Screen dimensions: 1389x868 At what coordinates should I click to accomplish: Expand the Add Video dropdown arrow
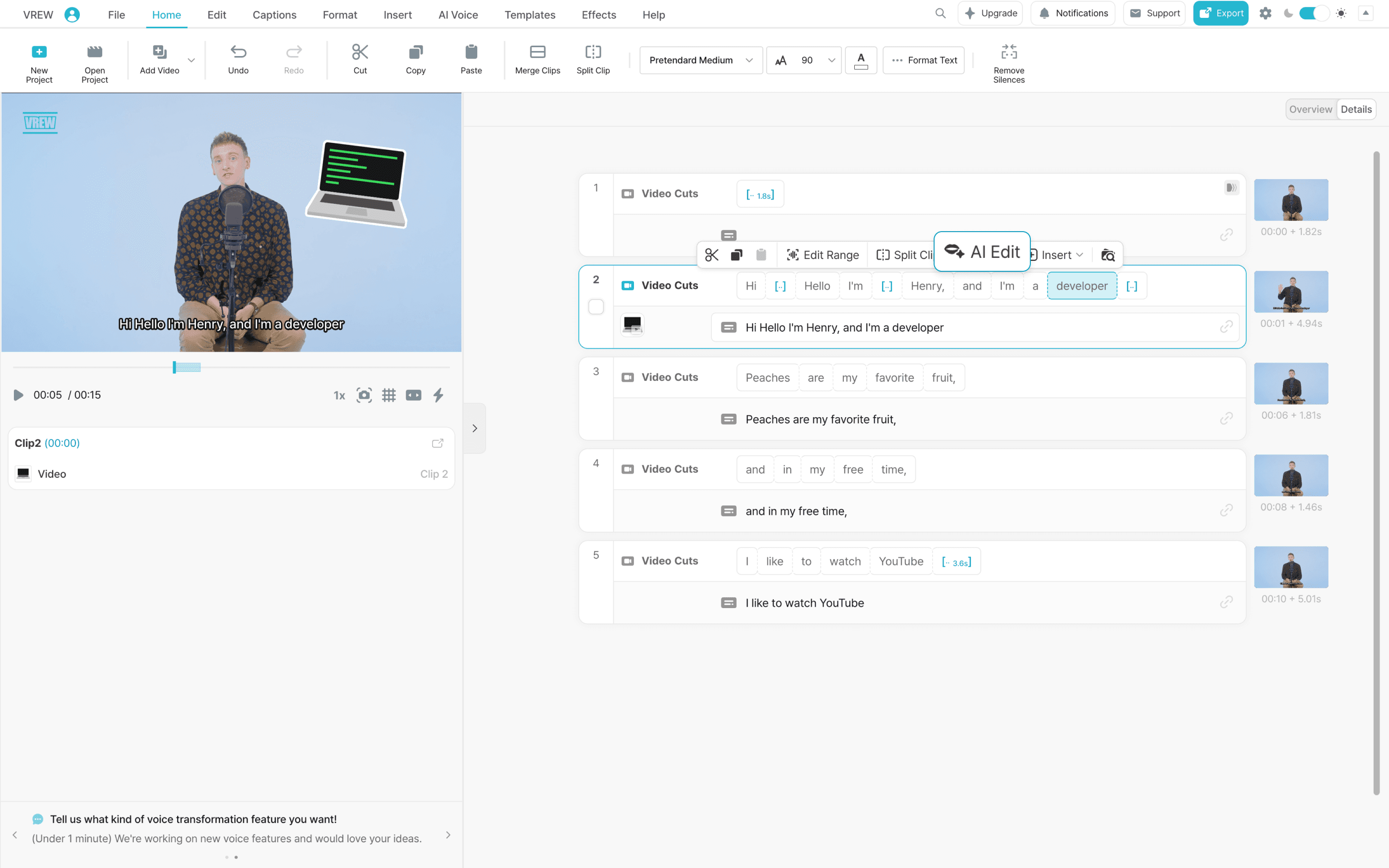click(x=191, y=60)
